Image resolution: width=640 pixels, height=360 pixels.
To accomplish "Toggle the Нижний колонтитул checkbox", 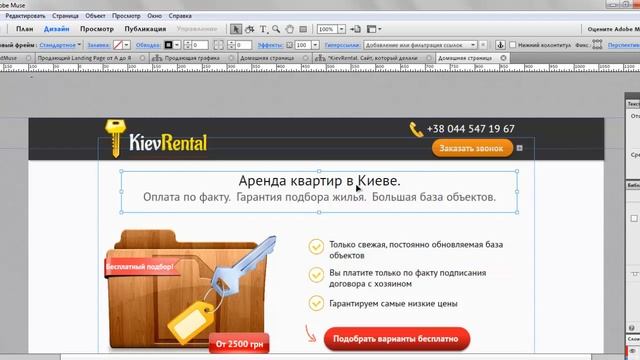I will [x=513, y=45].
